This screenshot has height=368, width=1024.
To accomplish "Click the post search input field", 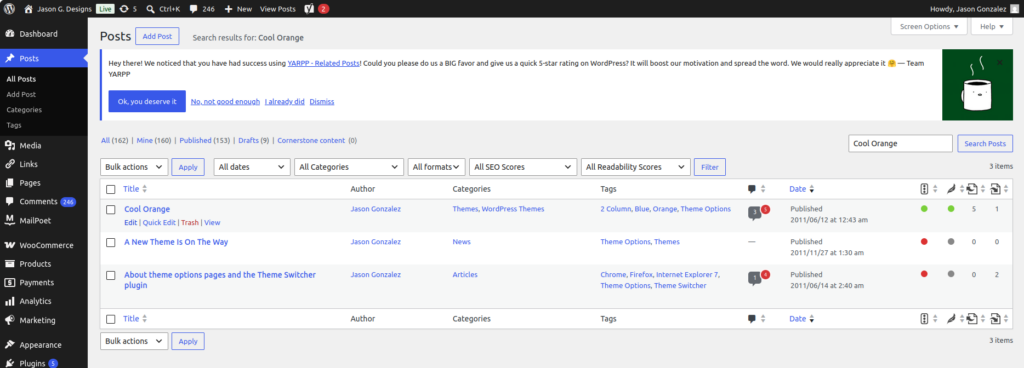I will tap(900, 144).
